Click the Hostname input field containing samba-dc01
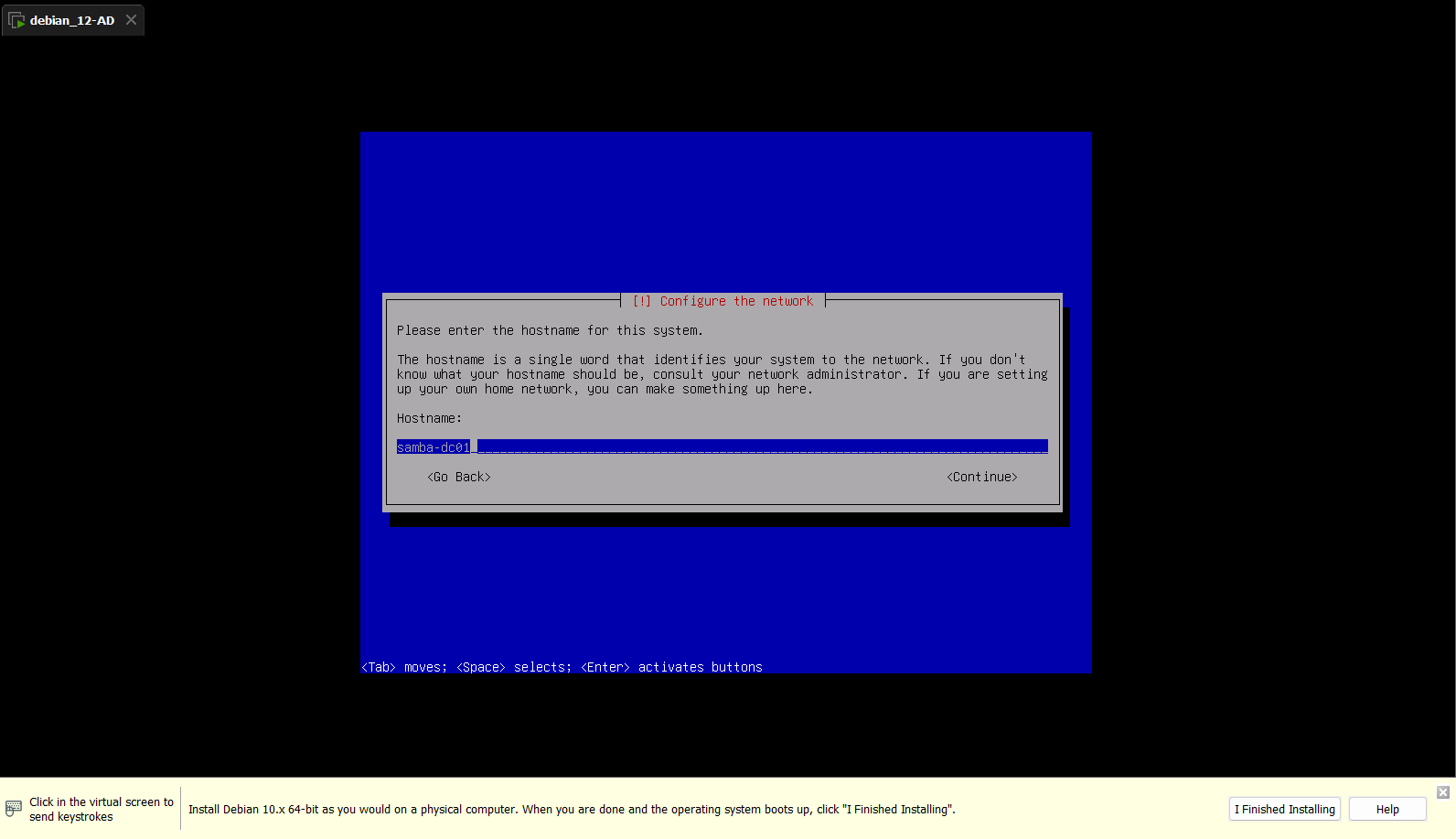The image size is (1456, 839). pyautogui.click(x=722, y=447)
